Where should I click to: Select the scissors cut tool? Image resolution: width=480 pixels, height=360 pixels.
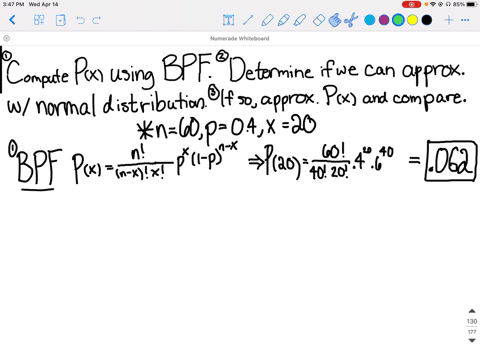(x=351, y=20)
